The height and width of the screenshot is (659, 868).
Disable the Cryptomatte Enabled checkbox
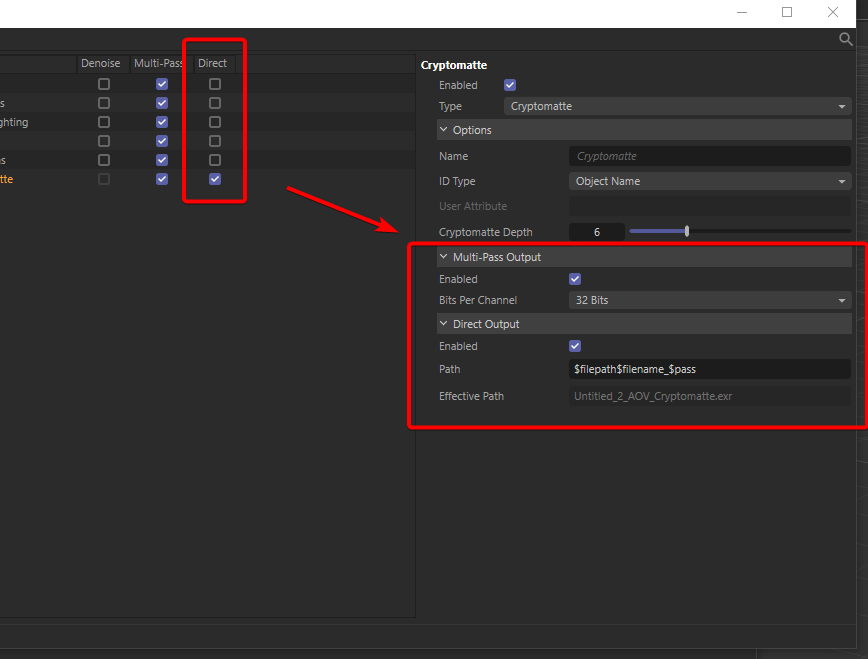510,85
